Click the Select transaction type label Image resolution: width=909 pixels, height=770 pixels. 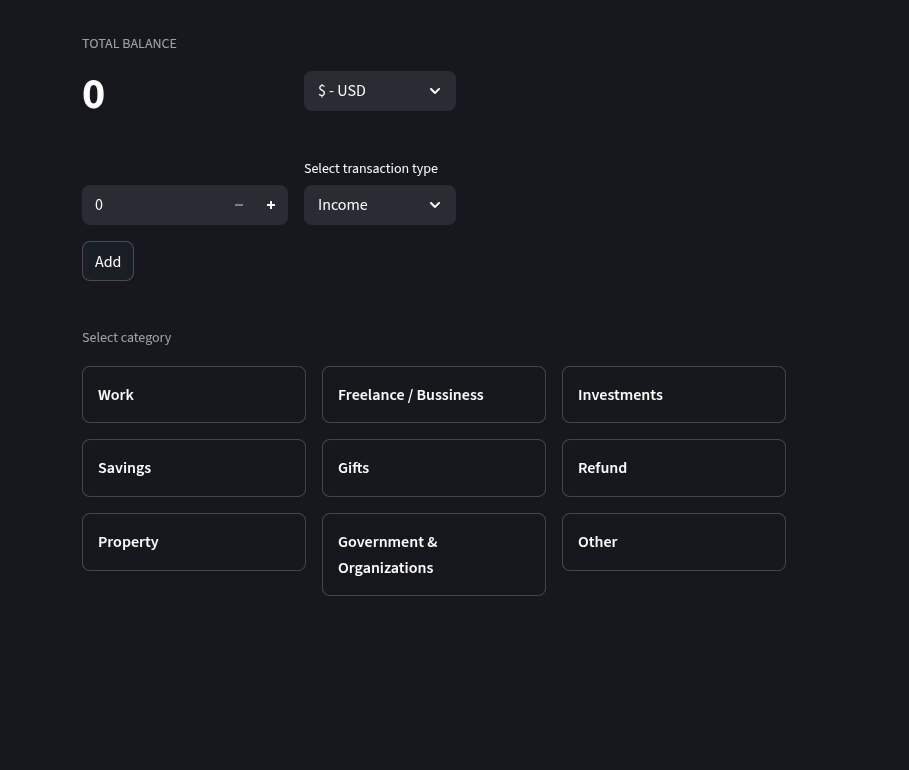pos(371,169)
